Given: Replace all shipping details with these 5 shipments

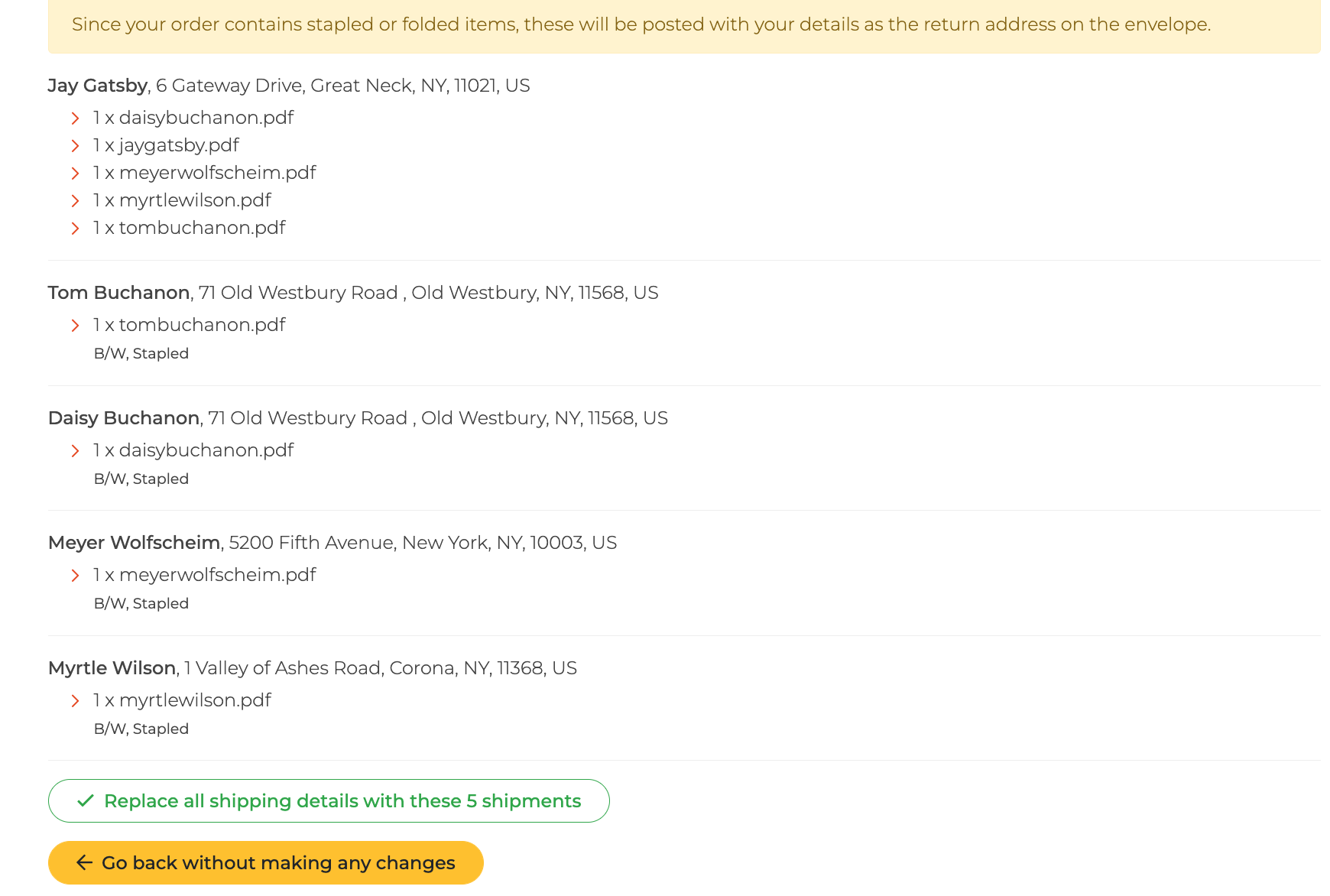Looking at the screenshot, I should point(329,800).
